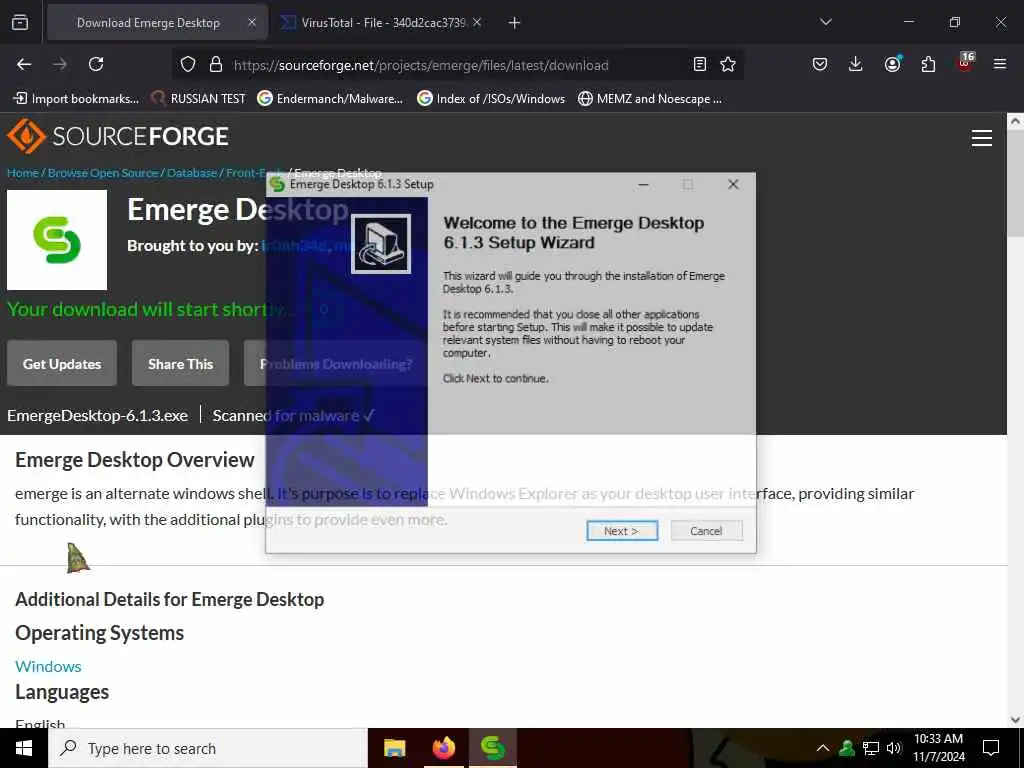Open the MEMZ and Noescape bookmark
The image size is (1024, 768).
[650, 99]
